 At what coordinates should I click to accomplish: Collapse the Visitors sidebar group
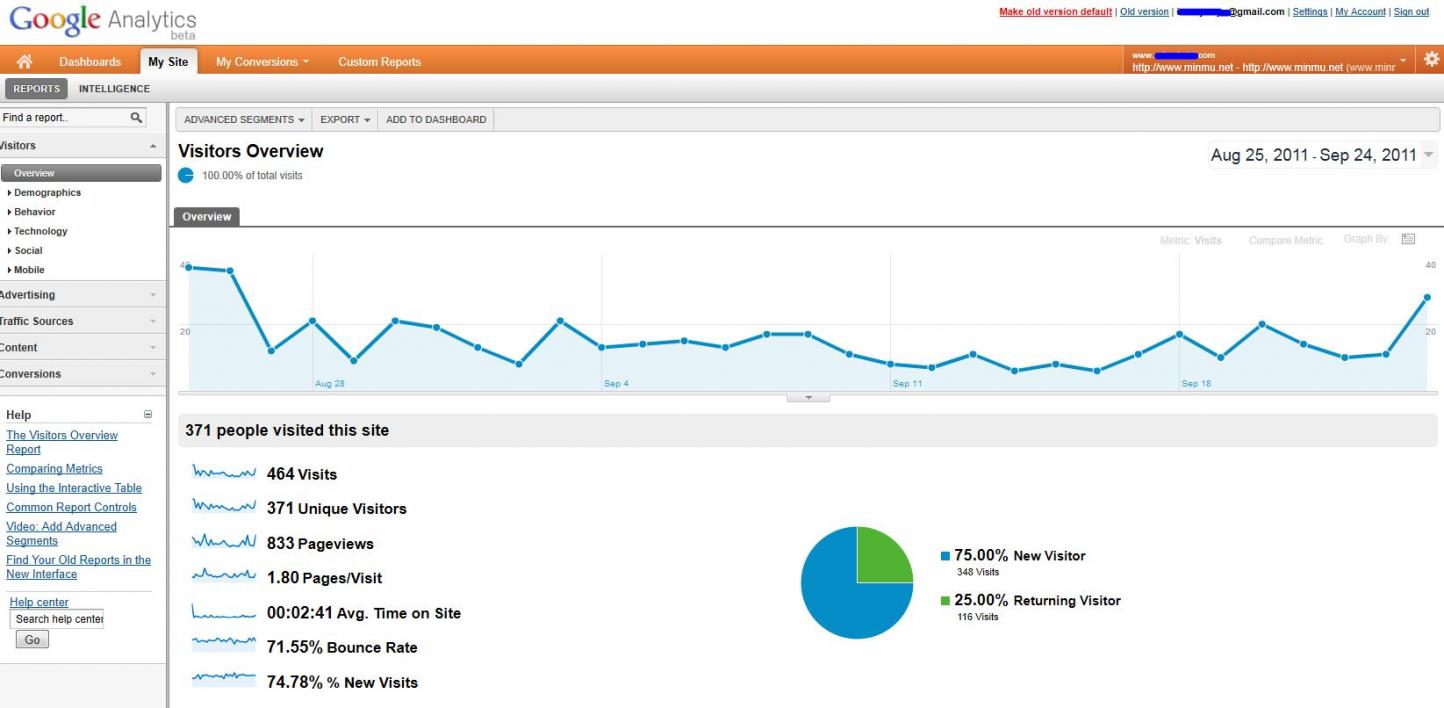tap(82, 146)
